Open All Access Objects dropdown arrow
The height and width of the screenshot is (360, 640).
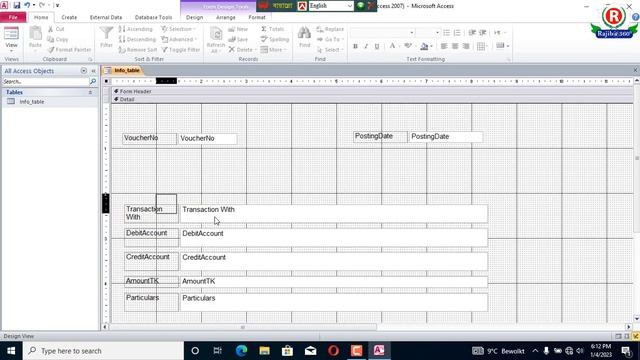[84, 71]
